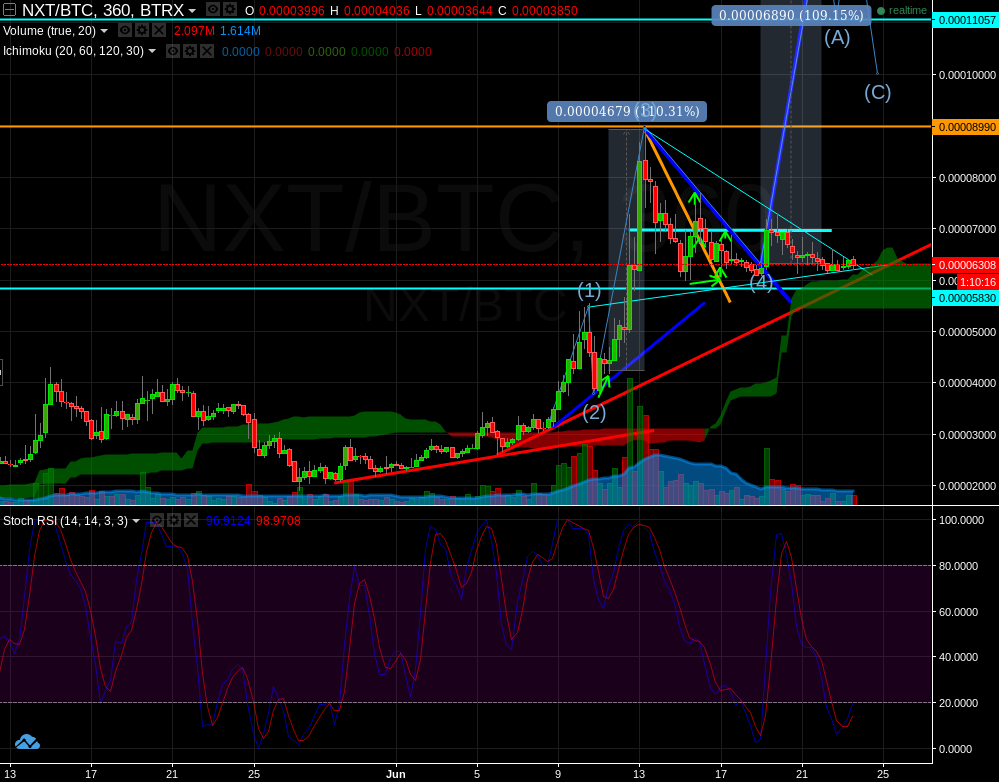Click the Jun label on the time axis
999x782 pixels.
point(396,774)
